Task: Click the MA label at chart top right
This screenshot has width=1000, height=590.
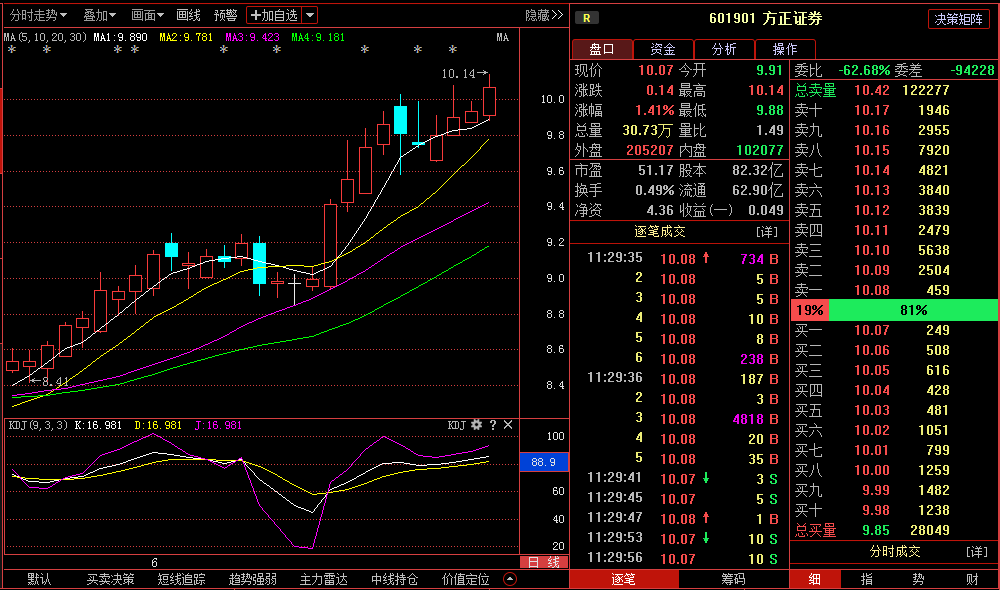Action: pyautogui.click(x=502, y=37)
